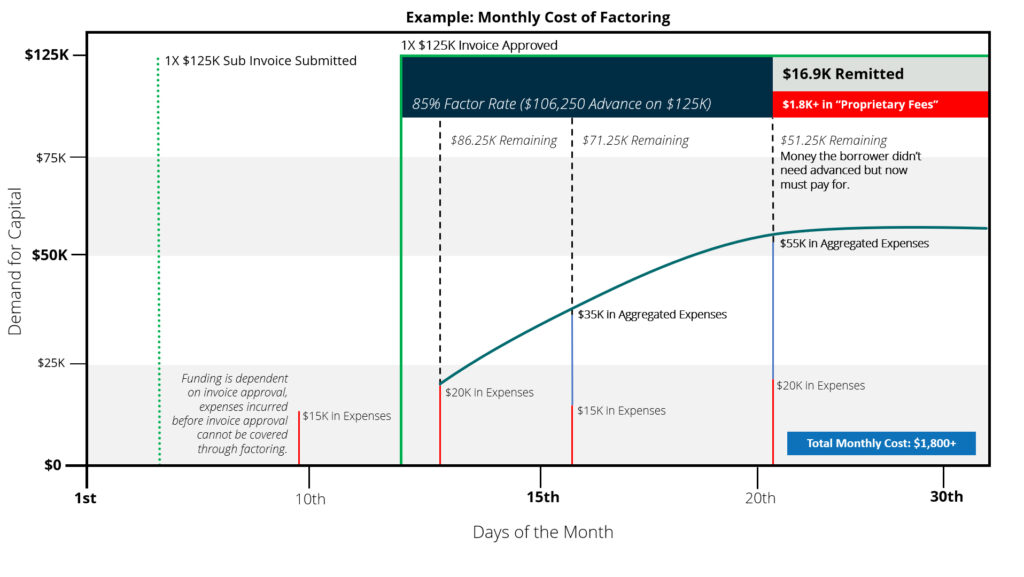Screen dimensions: 1024x577
Task: Select the 10th day axis label
Action: tap(309, 497)
